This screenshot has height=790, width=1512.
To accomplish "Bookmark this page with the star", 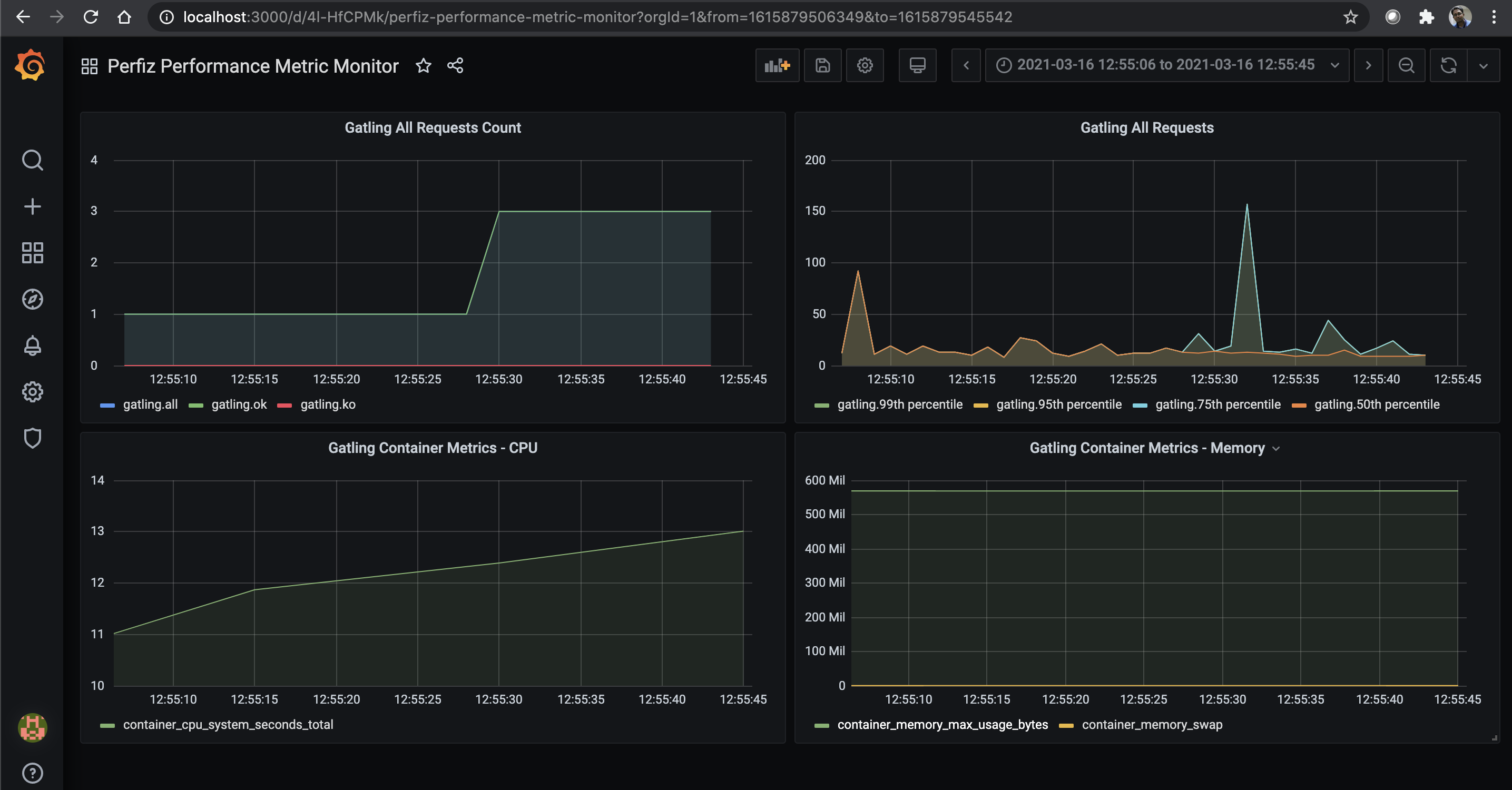I will pos(1351,17).
